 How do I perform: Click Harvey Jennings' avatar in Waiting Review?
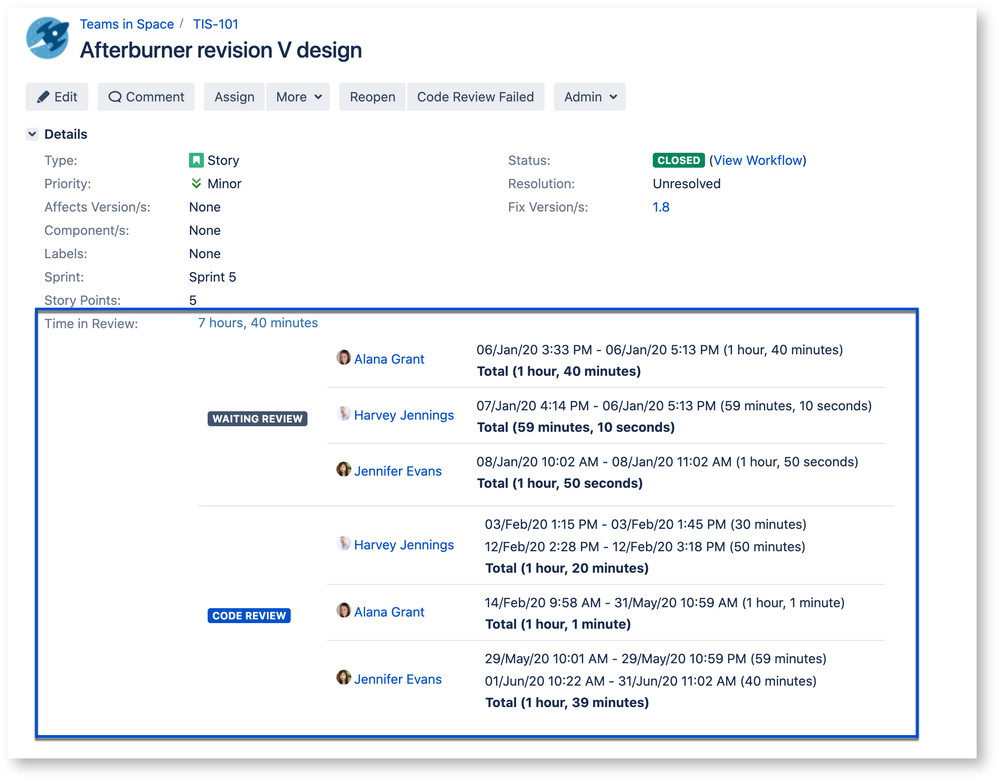click(343, 413)
